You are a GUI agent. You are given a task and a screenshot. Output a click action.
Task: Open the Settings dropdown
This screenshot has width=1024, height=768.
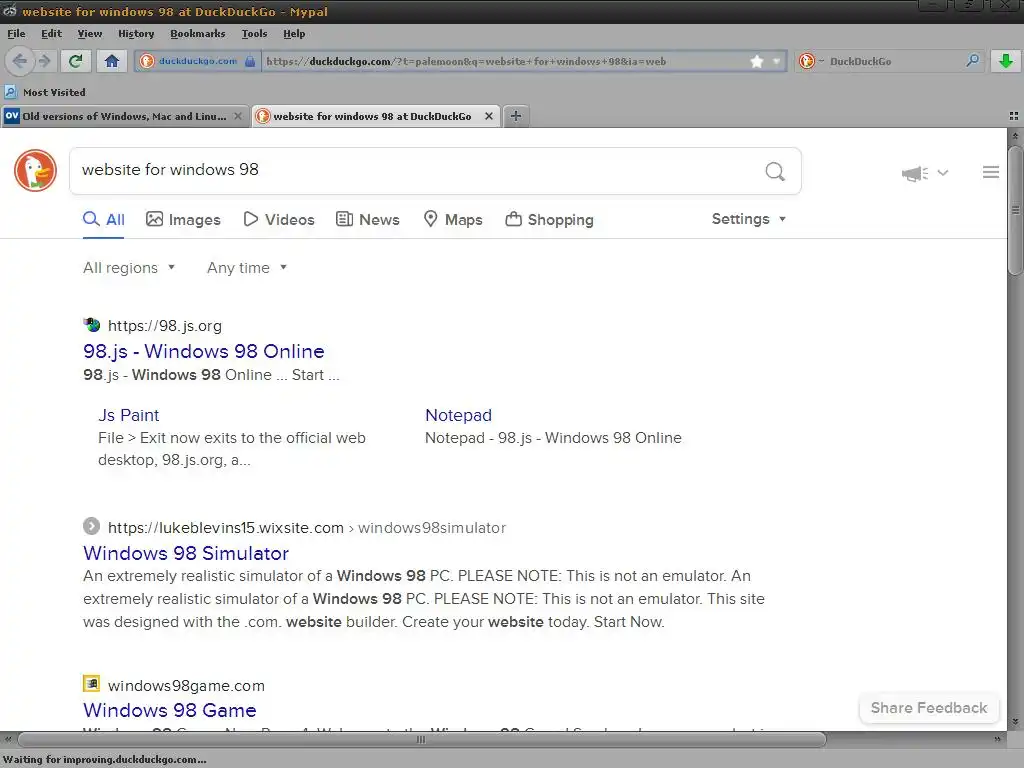748,219
